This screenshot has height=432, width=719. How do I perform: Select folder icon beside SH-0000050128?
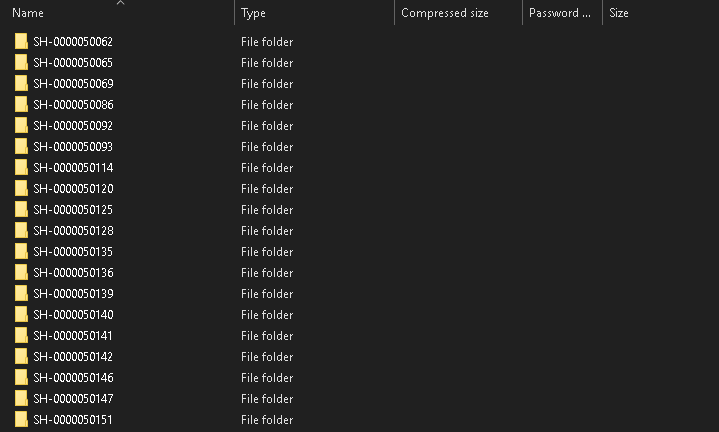21,231
